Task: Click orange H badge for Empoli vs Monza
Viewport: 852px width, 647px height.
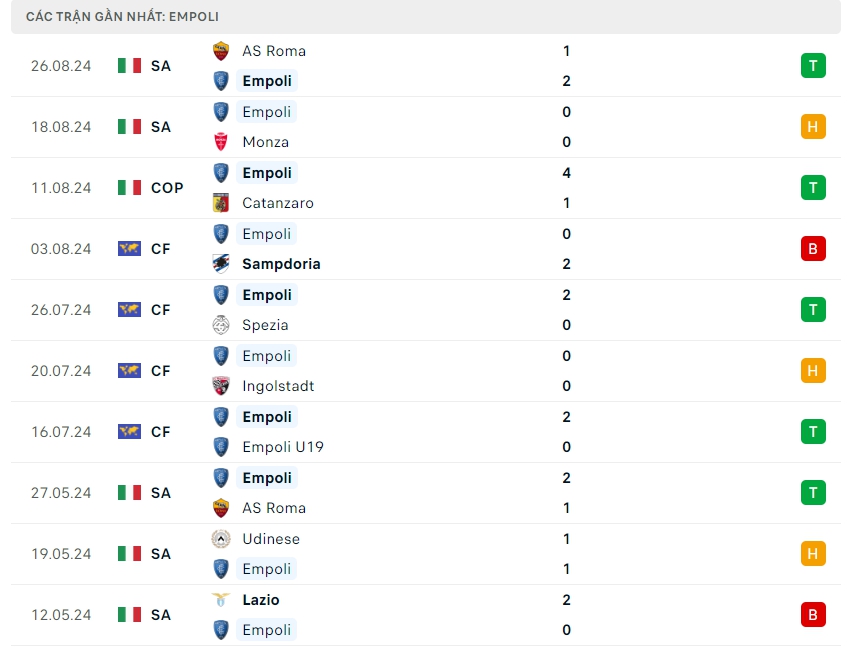Action: 813,127
